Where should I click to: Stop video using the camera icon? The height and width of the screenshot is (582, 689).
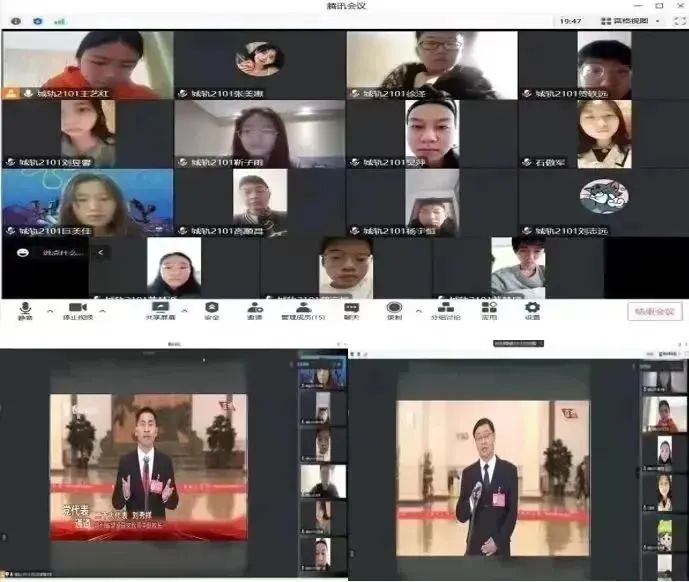76,310
